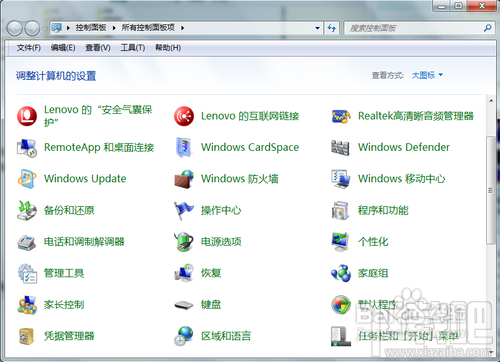Open 恢复 icon
The image size is (500, 362).
[184, 273]
